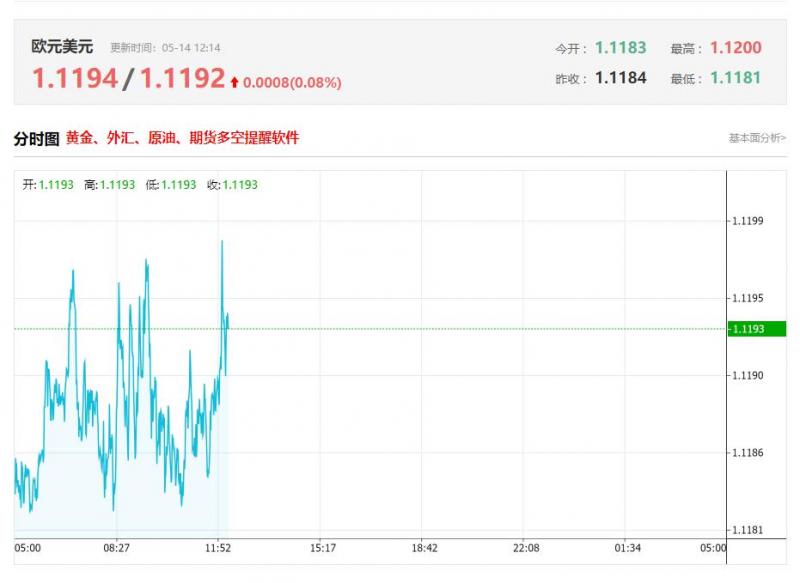Click the highest peak of the price line
800x583 pixels.
tap(222, 242)
